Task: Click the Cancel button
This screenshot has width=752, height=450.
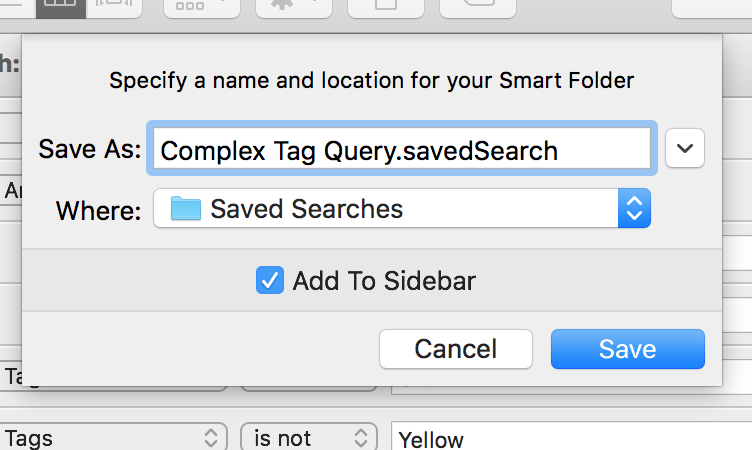Action: tap(456, 349)
